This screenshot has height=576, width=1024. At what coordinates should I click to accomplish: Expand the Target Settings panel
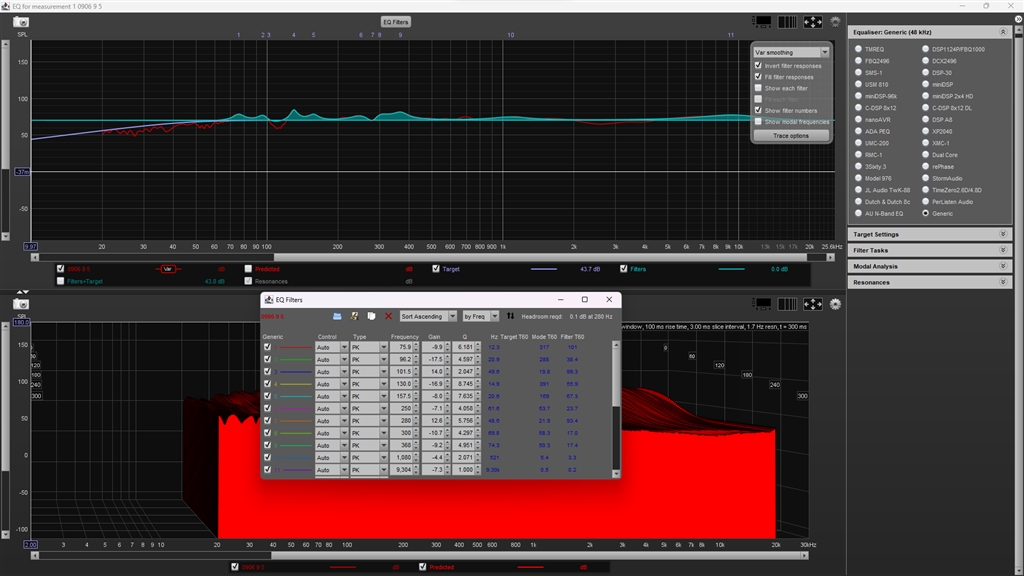pos(929,234)
